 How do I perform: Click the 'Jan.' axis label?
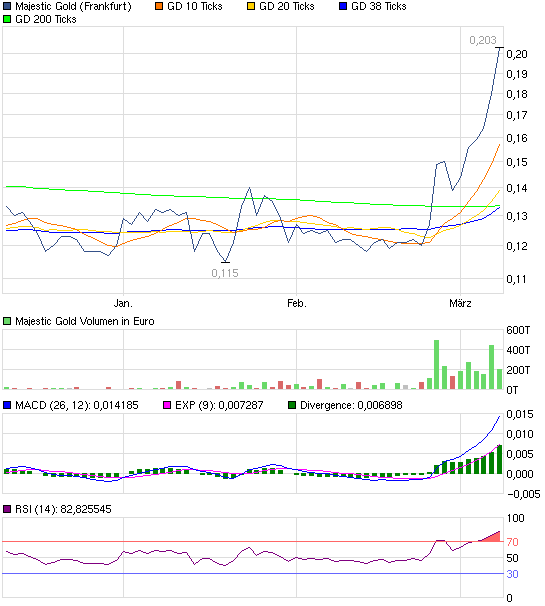point(123,303)
